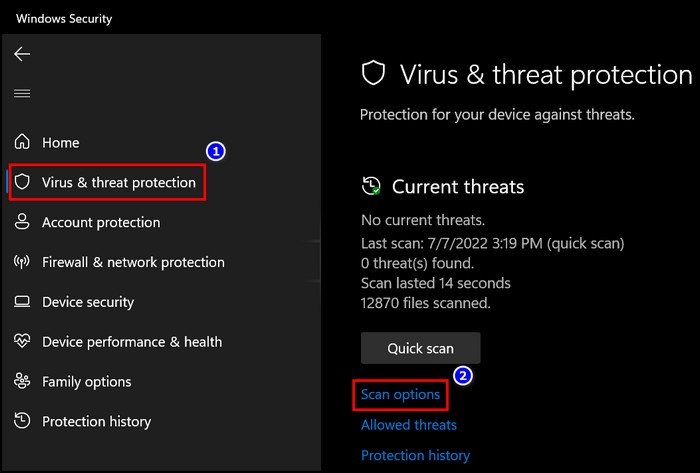Open Firewall & network protection
700x473 pixels.
tap(133, 262)
